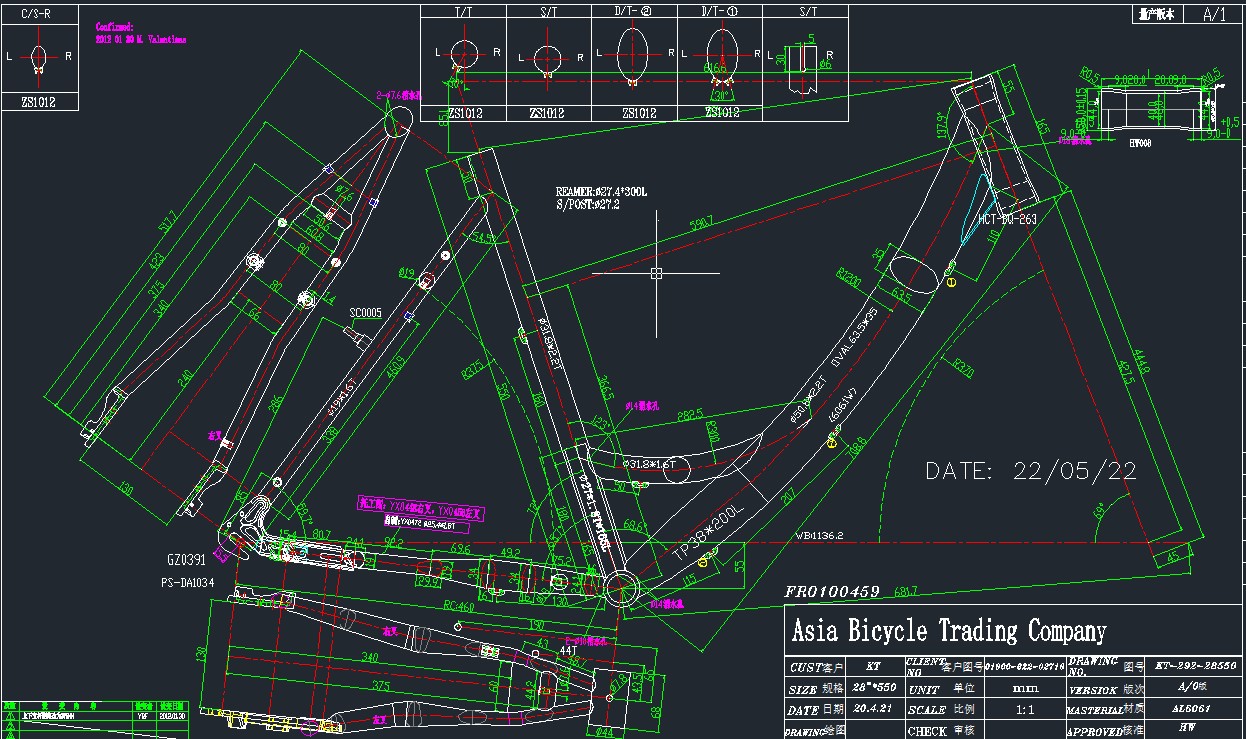Image resolution: width=1246 pixels, height=739 pixels.
Task: Select the AL6061 material cell
Action: (1187, 707)
